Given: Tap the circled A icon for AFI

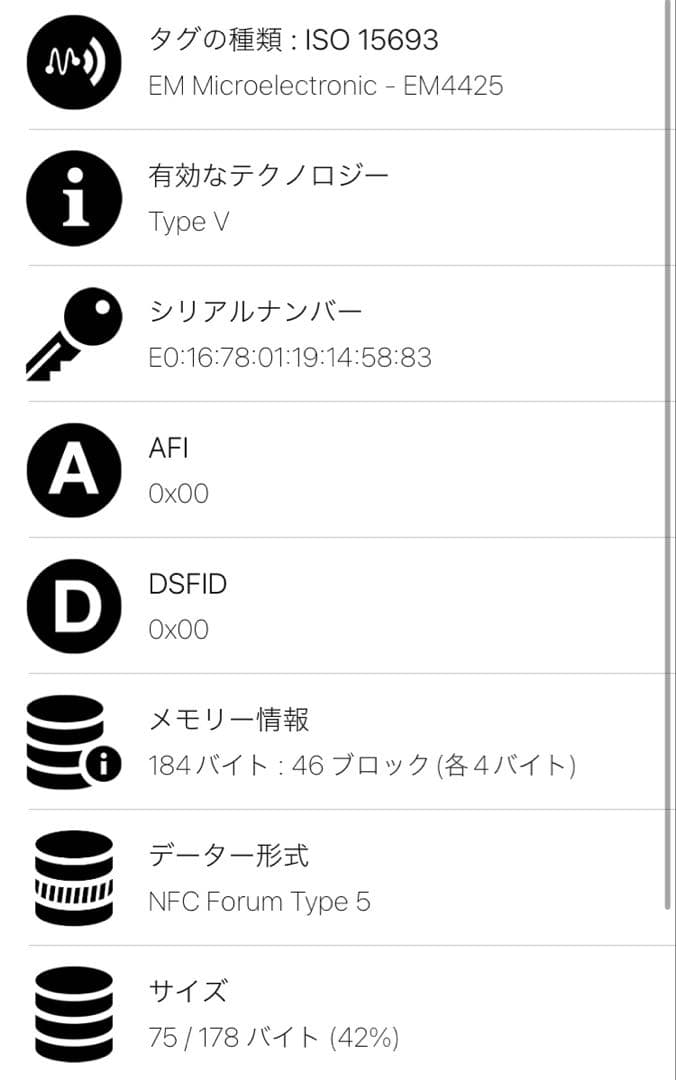Looking at the screenshot, I should 74,470.
